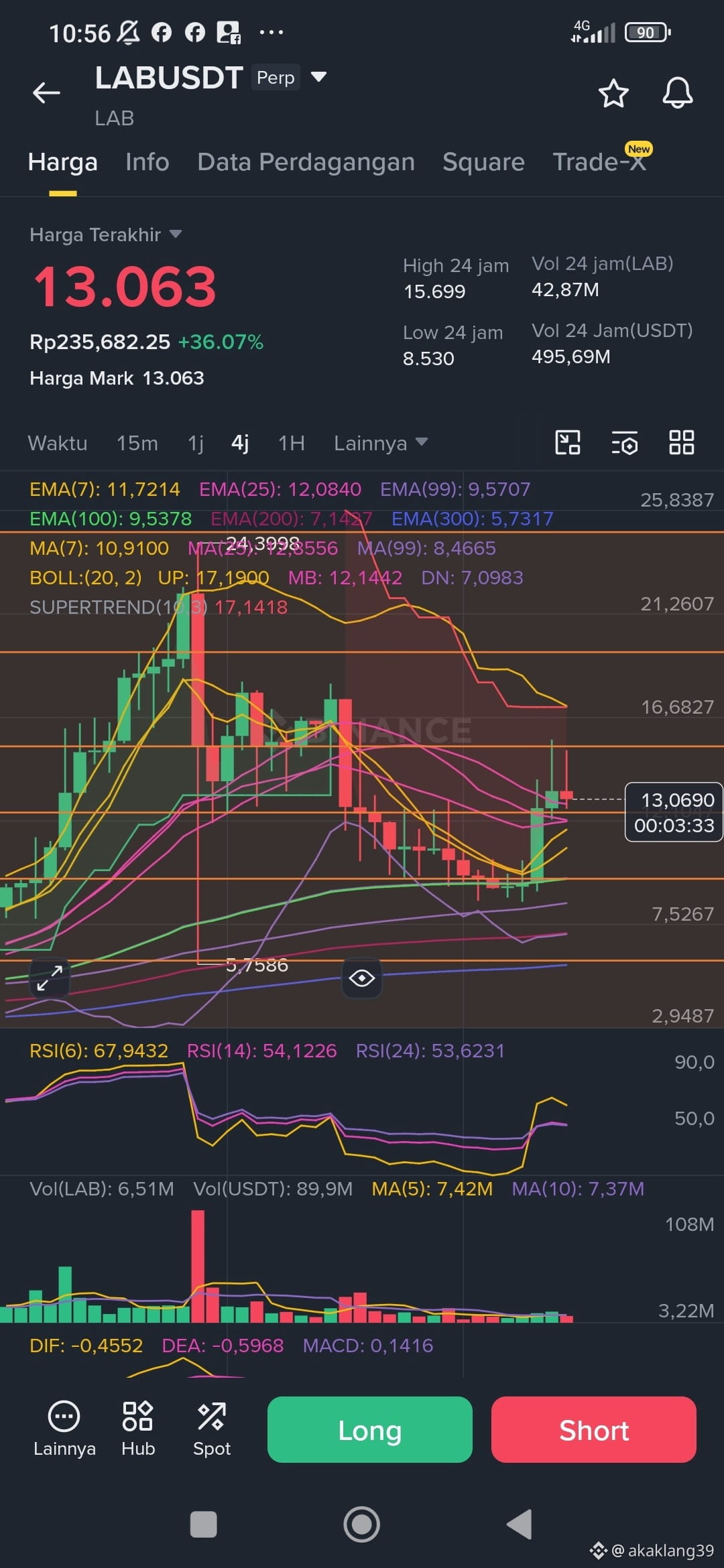Viewport: 724px width, 1568px height.
Task: Tap the RSI(14) value label
Action: click(x=261, y=1051)
